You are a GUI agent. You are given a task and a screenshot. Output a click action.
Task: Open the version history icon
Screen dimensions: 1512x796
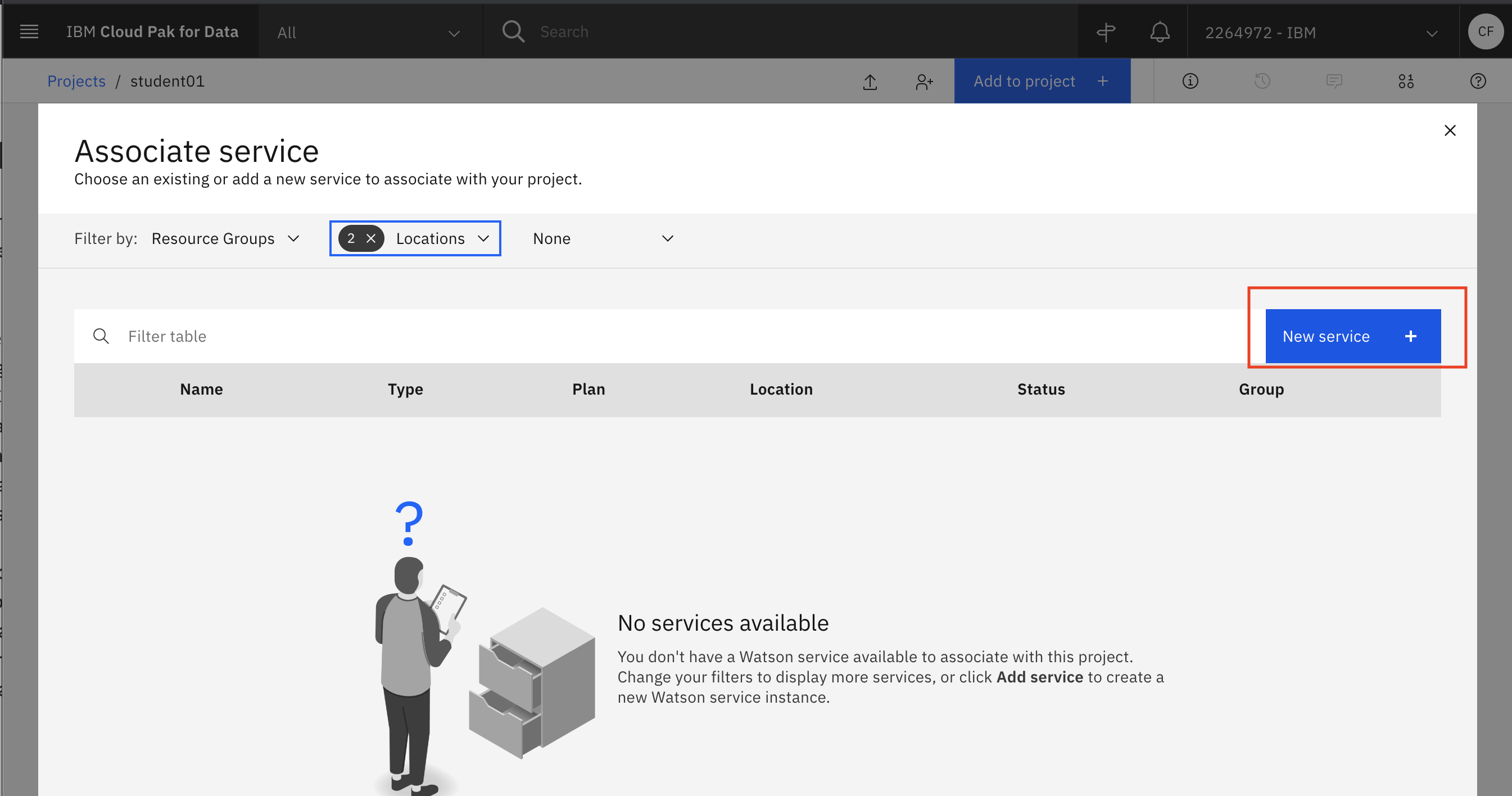[1262, 81]
